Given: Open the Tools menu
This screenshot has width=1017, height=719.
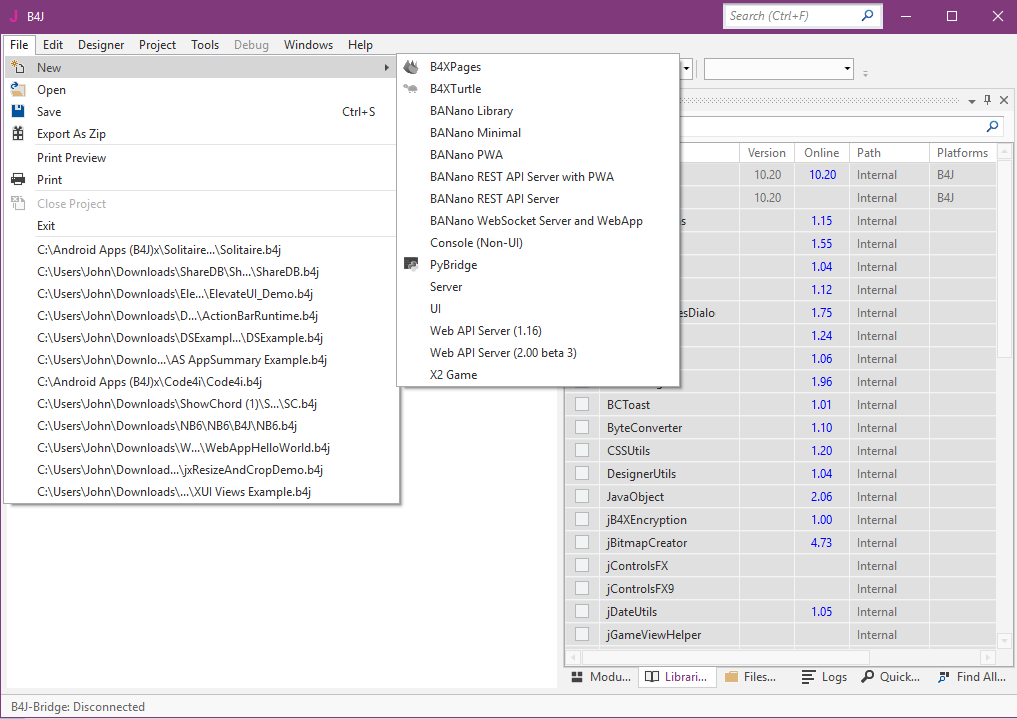Looking at the screenshot, I should [205, 45].
